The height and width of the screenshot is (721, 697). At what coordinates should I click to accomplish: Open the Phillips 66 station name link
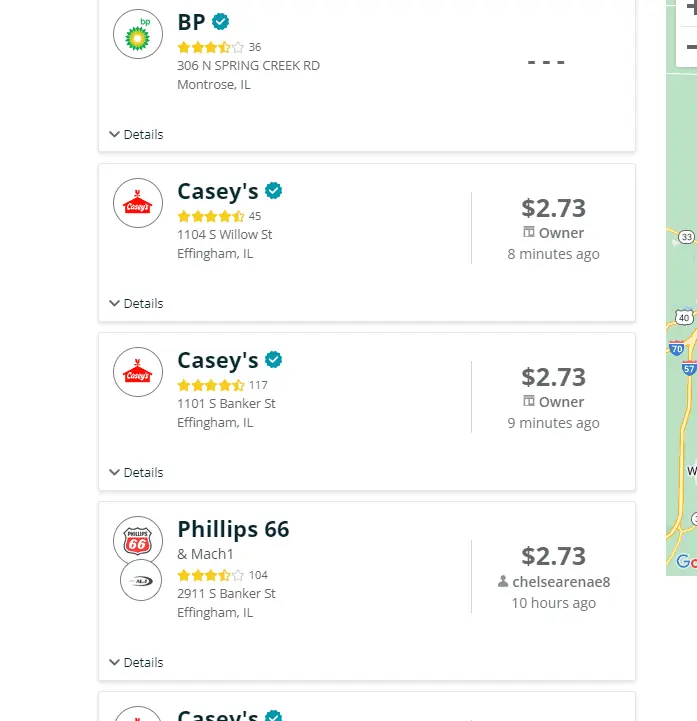[233, 529]
